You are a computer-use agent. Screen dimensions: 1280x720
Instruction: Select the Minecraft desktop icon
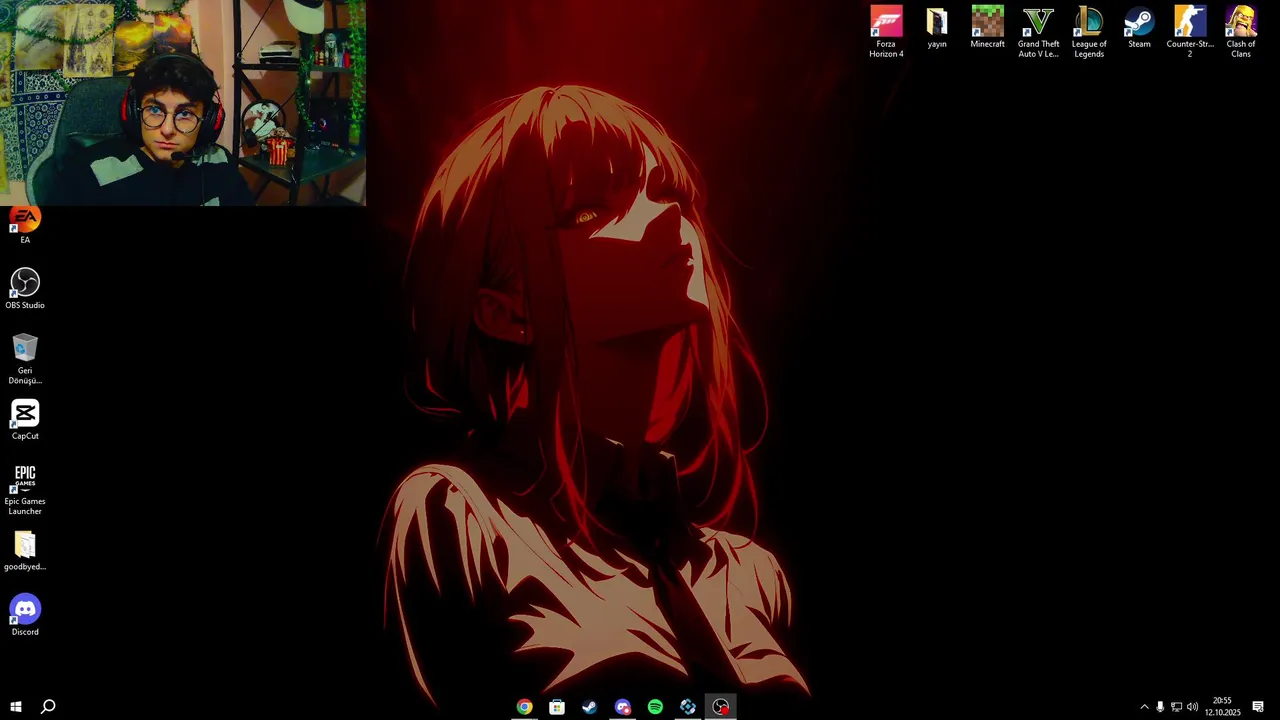(x=987, y=28)
